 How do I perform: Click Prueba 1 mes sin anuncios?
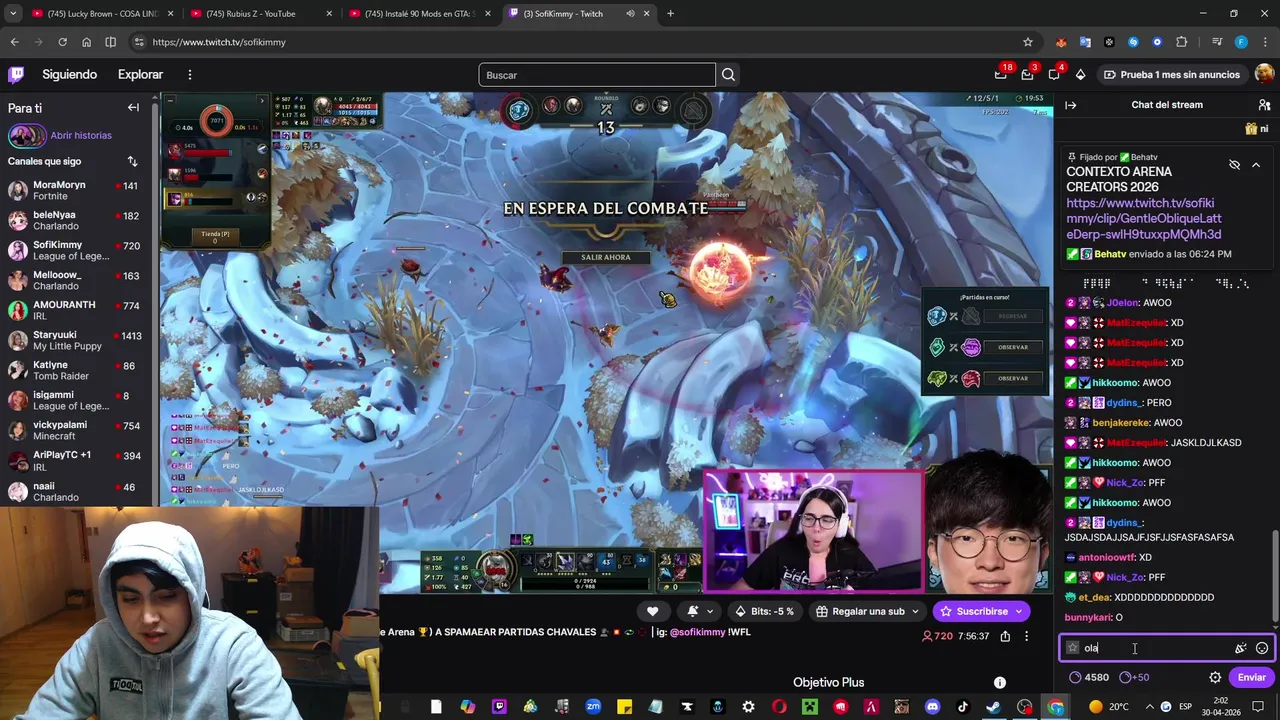1171,75
